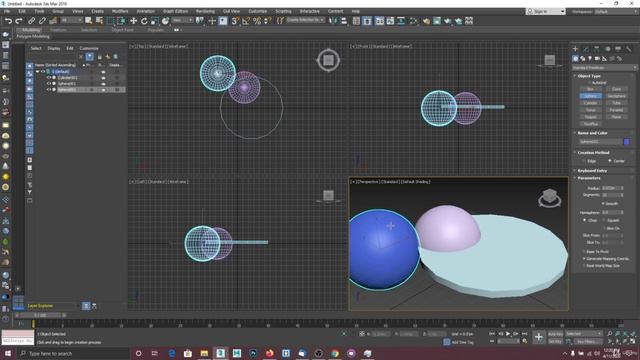This screenshot has height=360, width=640.
Task: Toggle the 3D Snaps icon
Action: 235,20
